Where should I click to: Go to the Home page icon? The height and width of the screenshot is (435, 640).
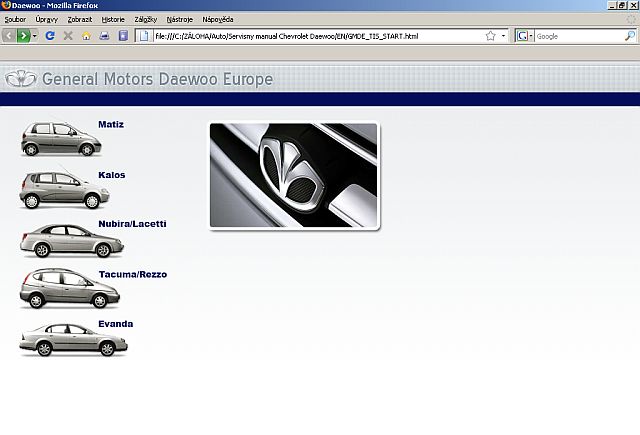(x=86, y=36)
